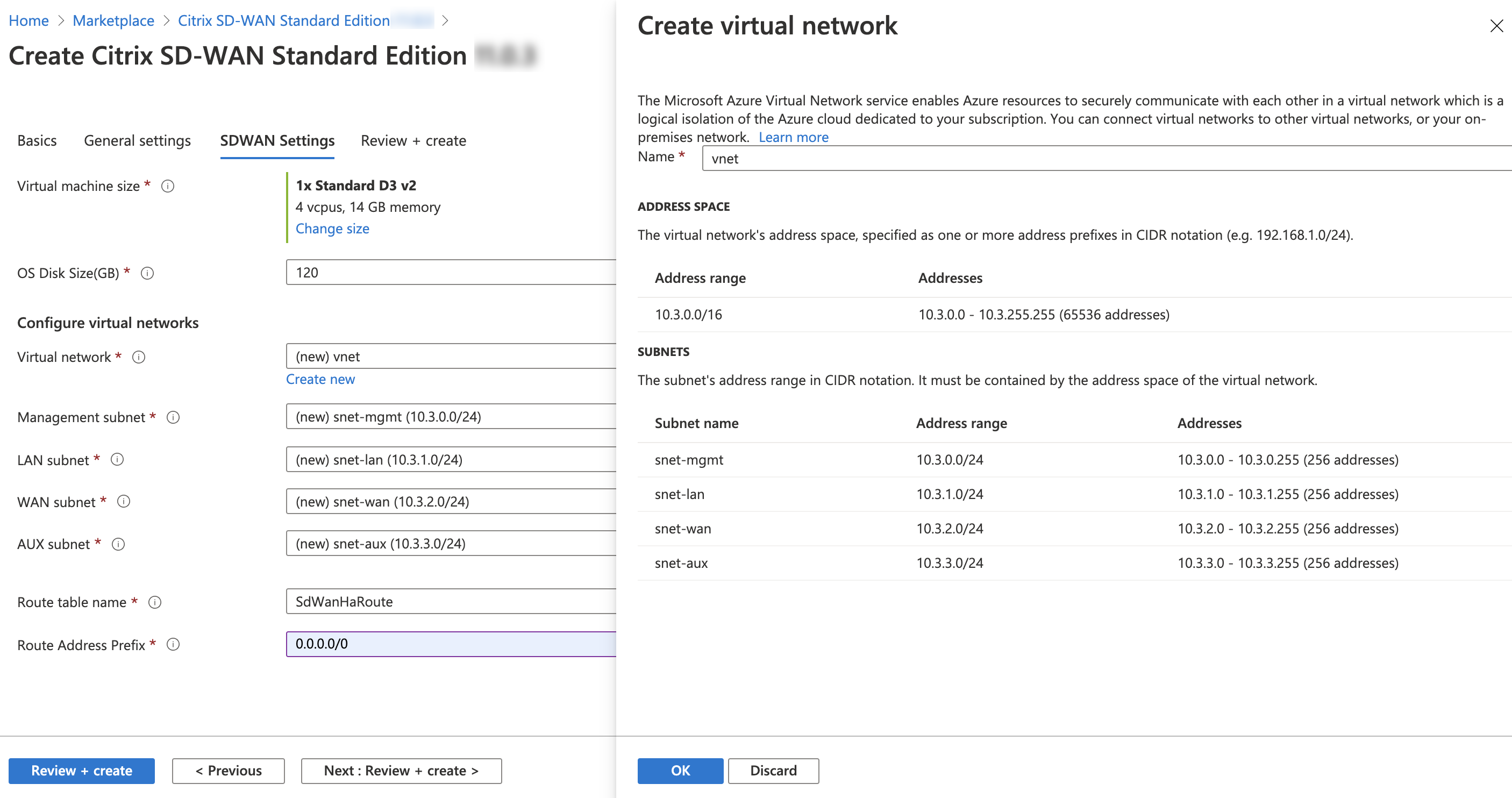The image size is (1512, 798).
Task: Select the snet-wan address range 10.3.2.0/24
Action: (x=950, y=529)
